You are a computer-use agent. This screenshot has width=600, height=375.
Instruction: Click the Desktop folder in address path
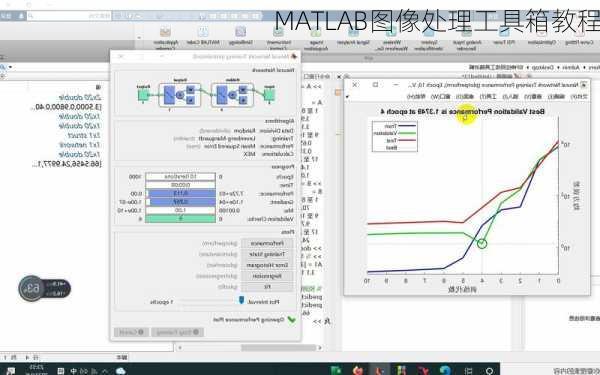tap(543, 67)
